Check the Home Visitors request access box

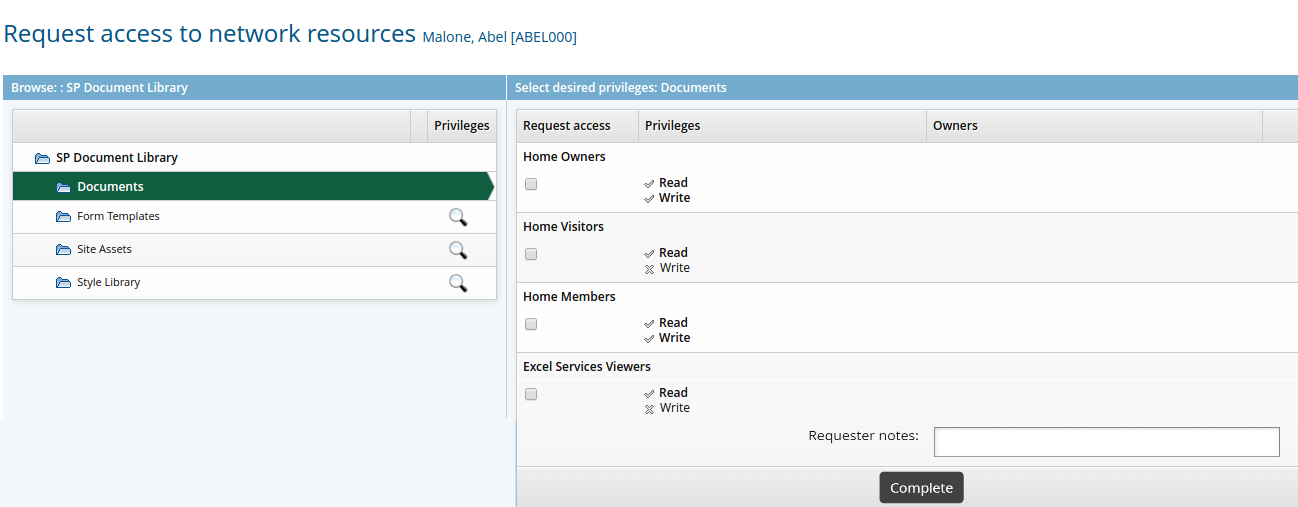pos(531,254)
